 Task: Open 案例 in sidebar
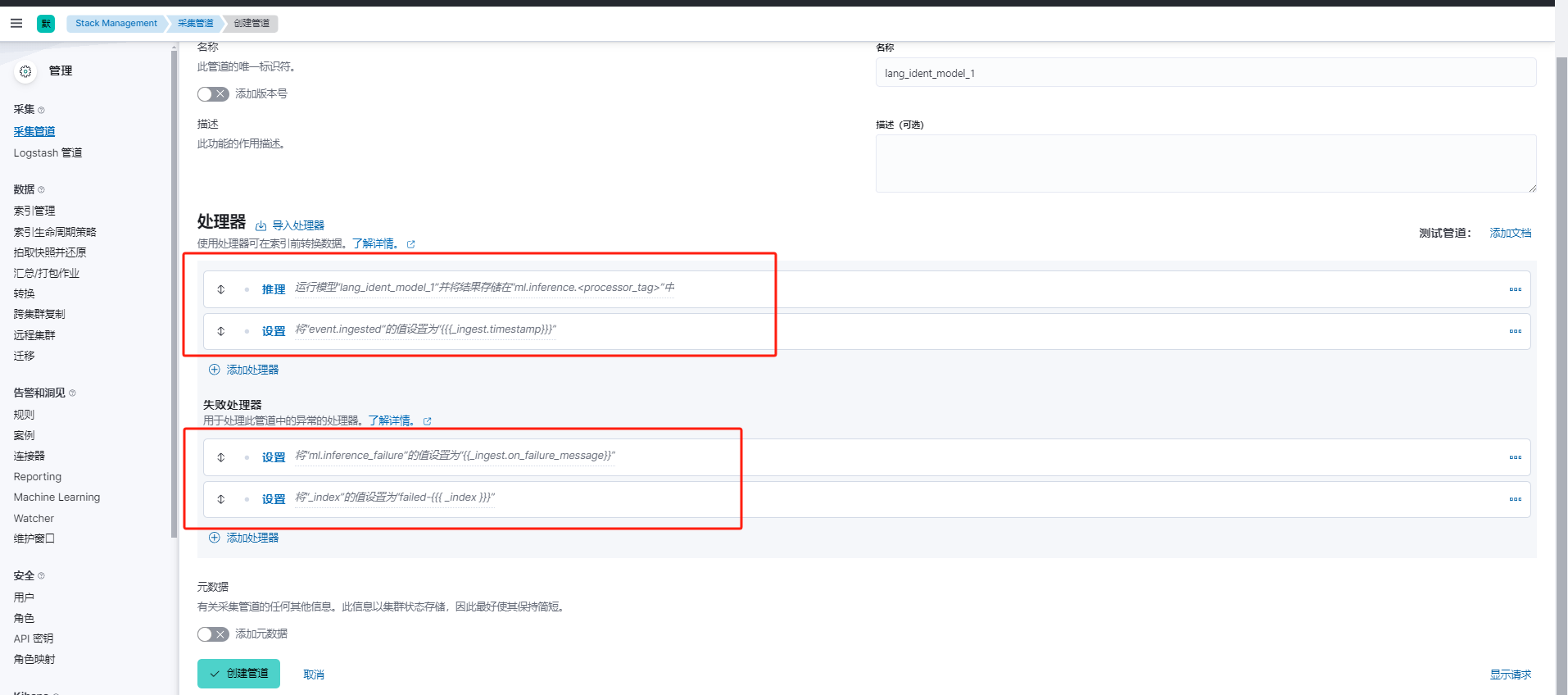(24, 435)
